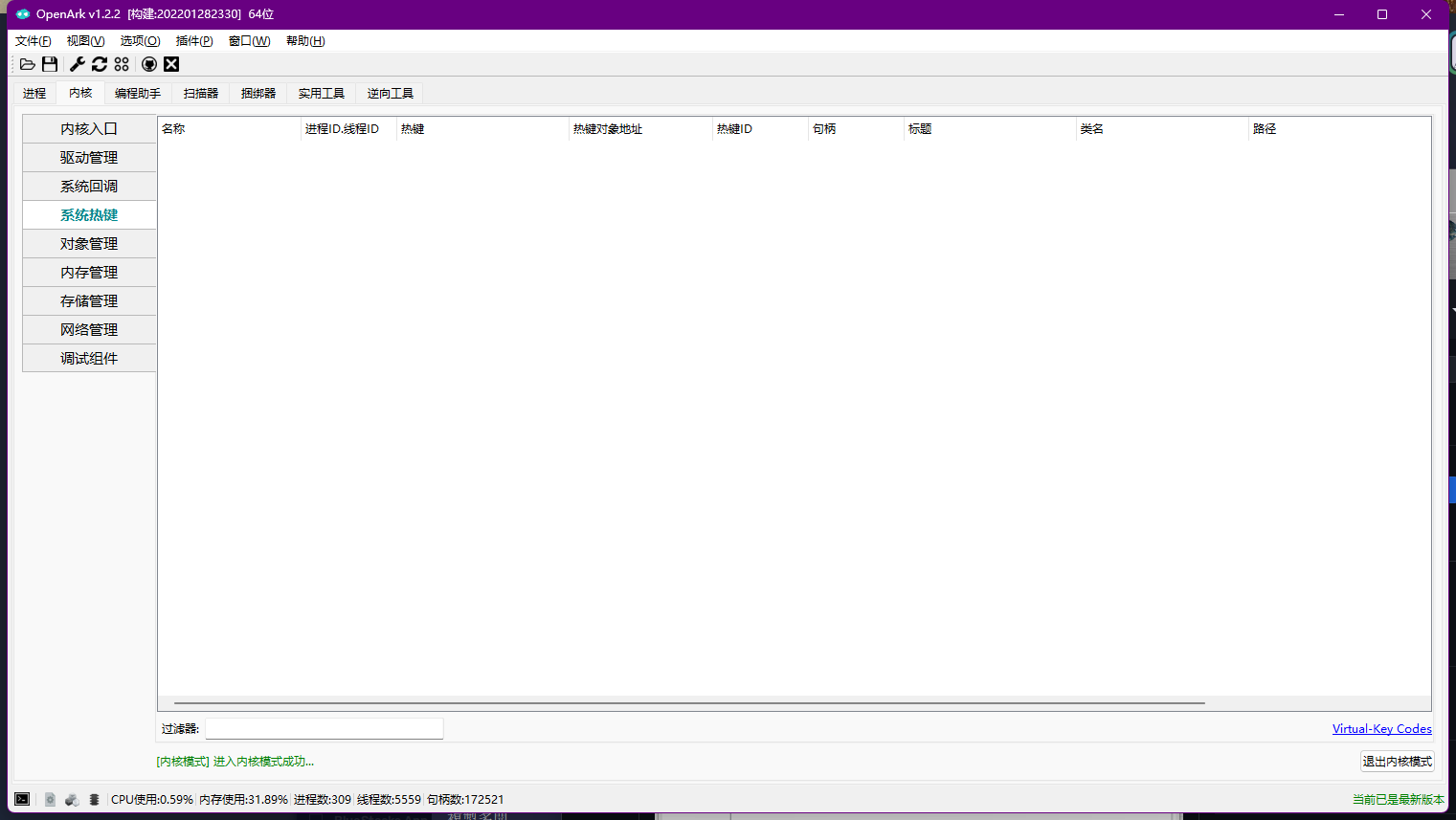Sort by the 标题 column header
Viewport: 1456px width, 820px height.
[990, 129]
